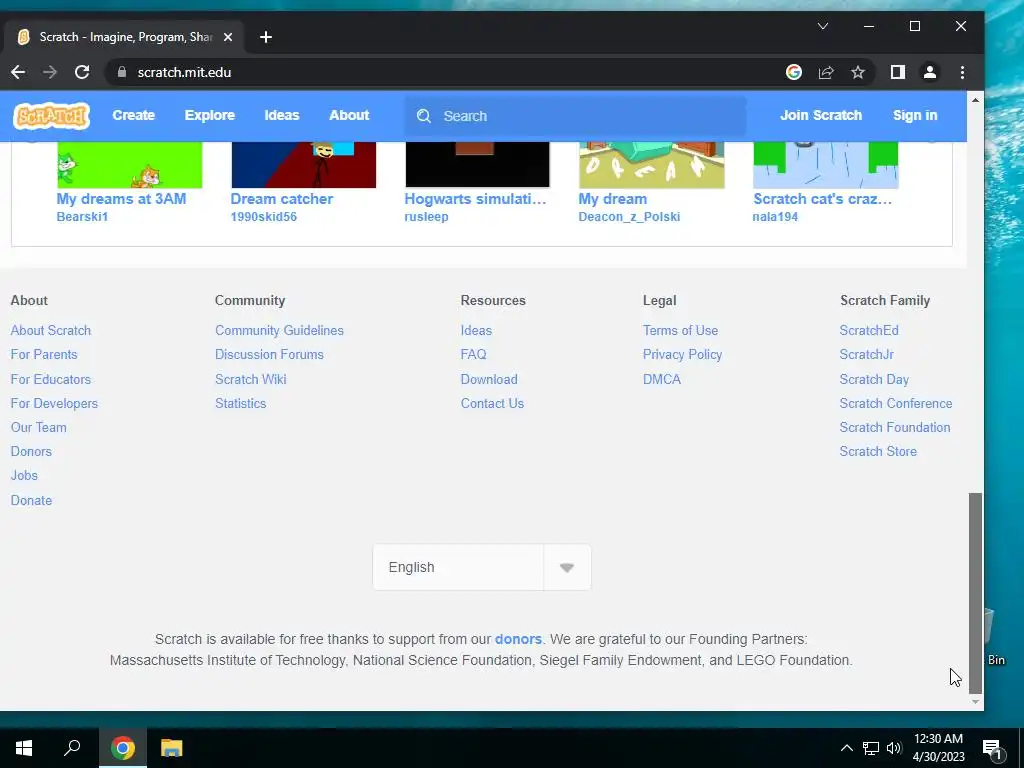Open the About navbar item
Screen dimensions: 1024x768
tap(349, 116)
